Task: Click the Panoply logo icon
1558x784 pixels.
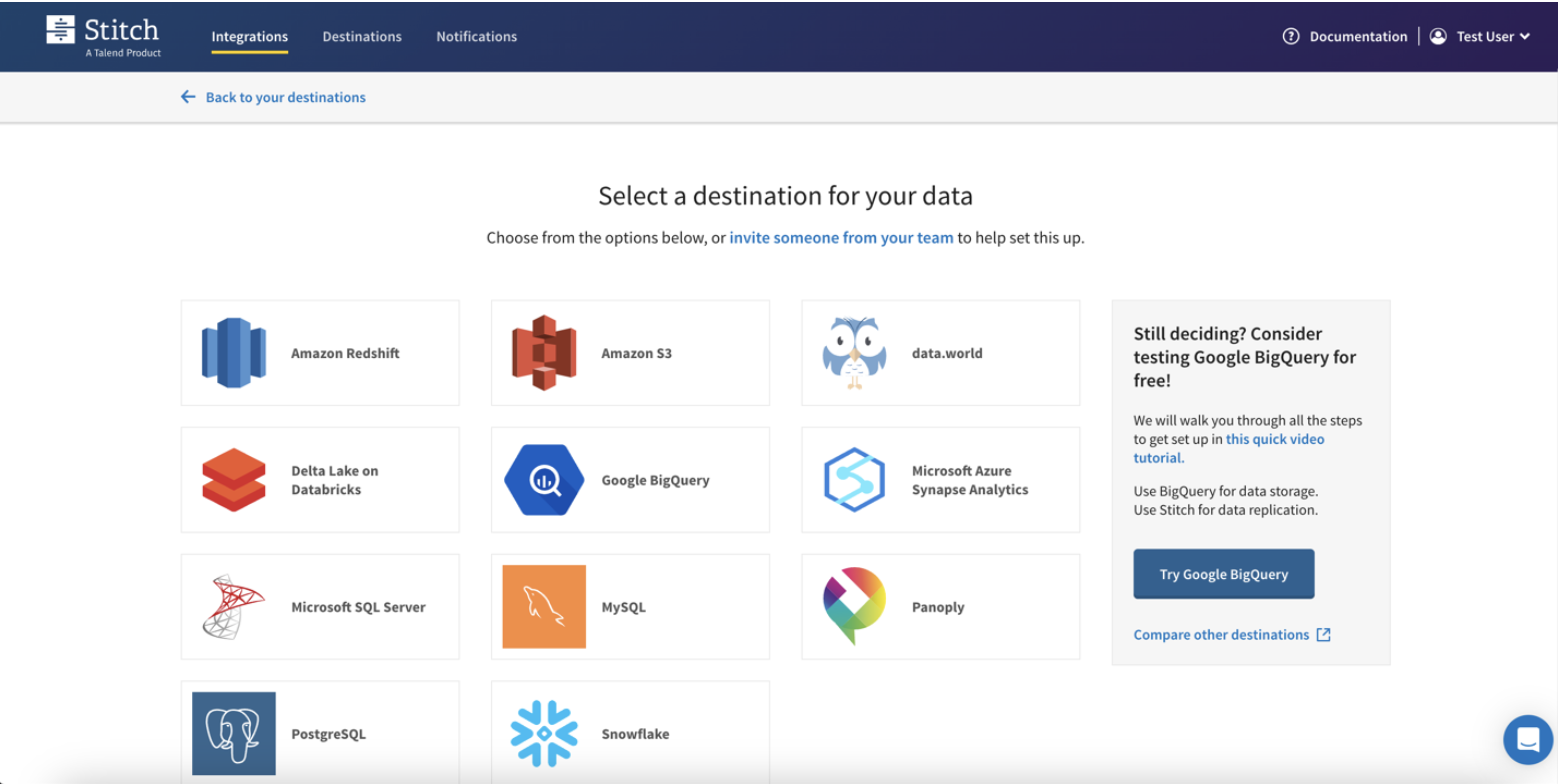Action: tap(854, 607)
